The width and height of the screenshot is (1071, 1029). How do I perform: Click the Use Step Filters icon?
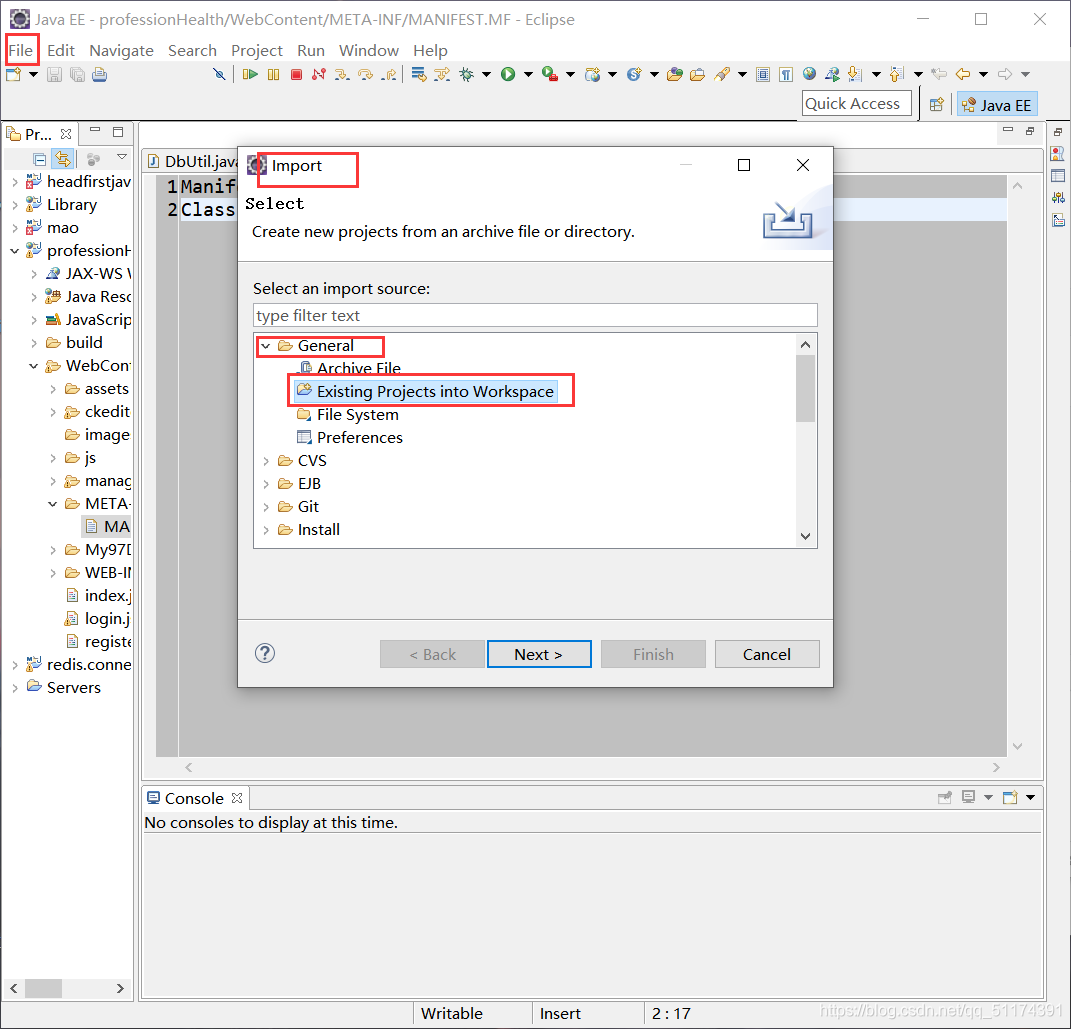442,74
